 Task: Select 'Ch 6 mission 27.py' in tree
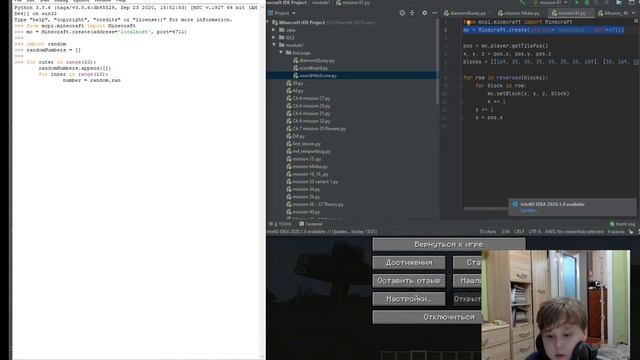pos(308,98)
